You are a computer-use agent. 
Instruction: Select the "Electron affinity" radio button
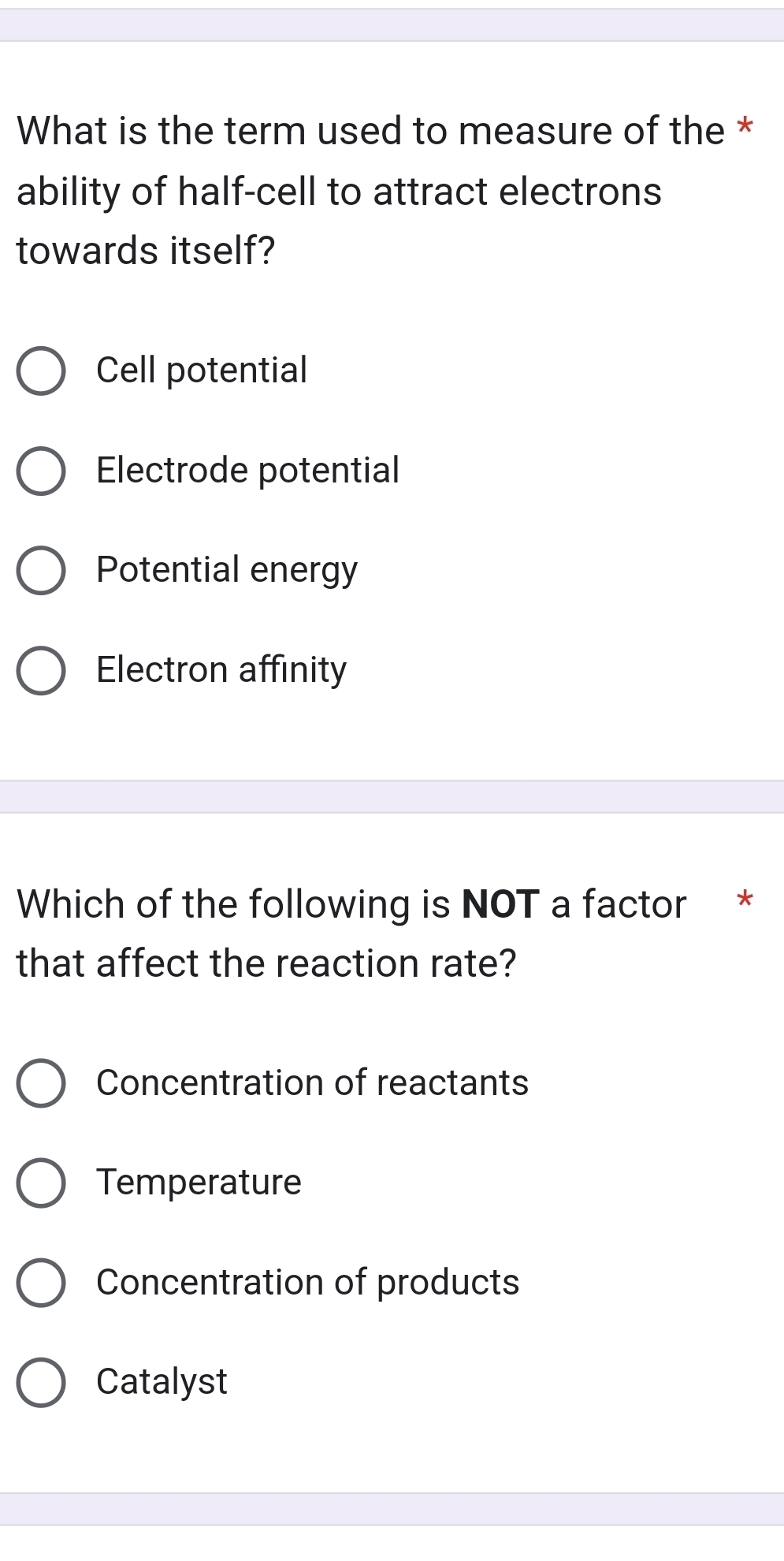click(43, 669)
